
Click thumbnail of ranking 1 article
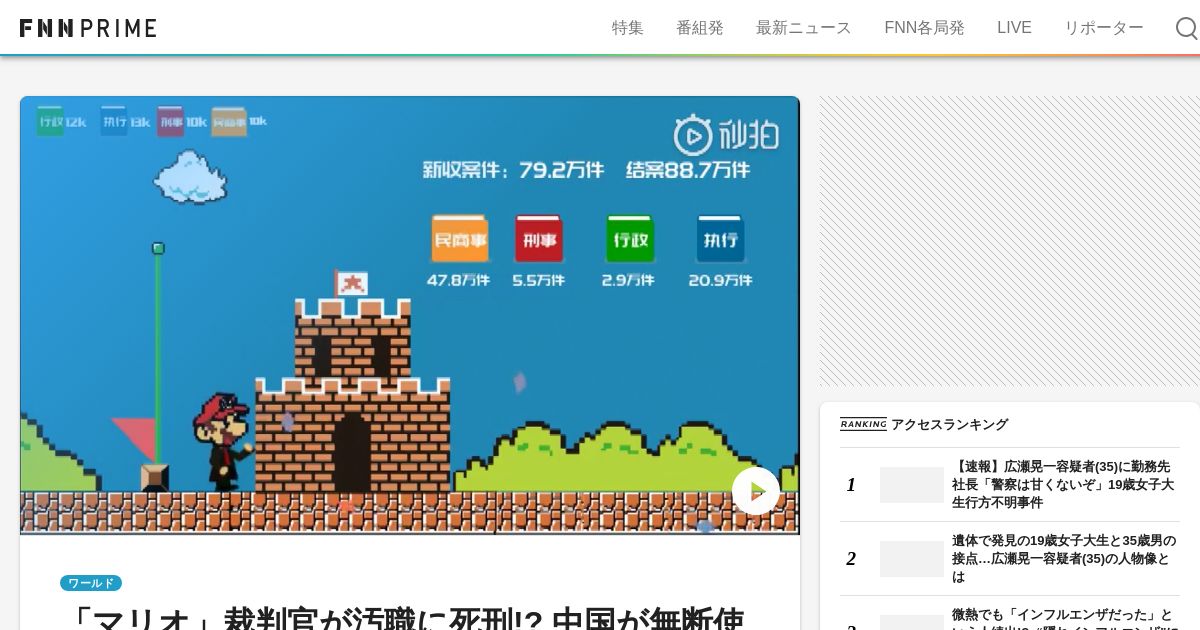pyautogui.click(x=912, y=485)
